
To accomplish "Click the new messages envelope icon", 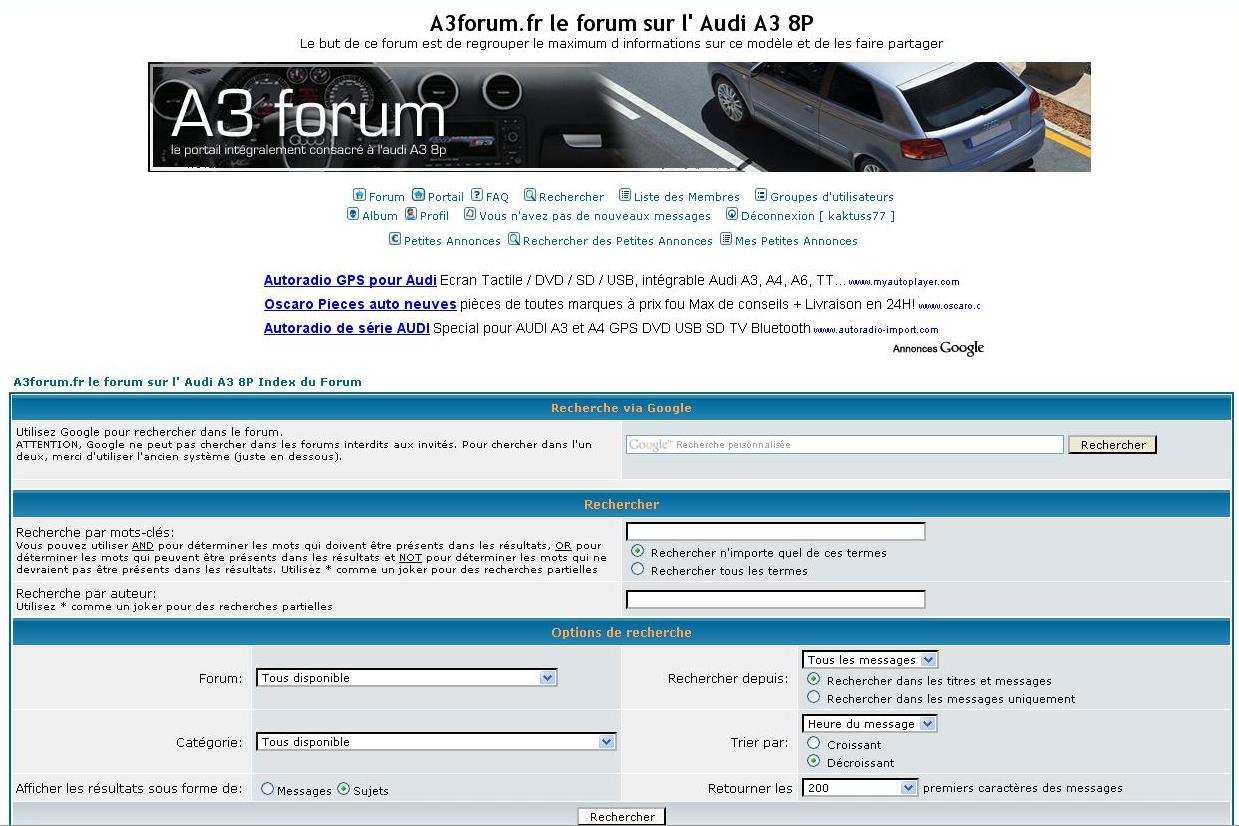I will (470, 214).
